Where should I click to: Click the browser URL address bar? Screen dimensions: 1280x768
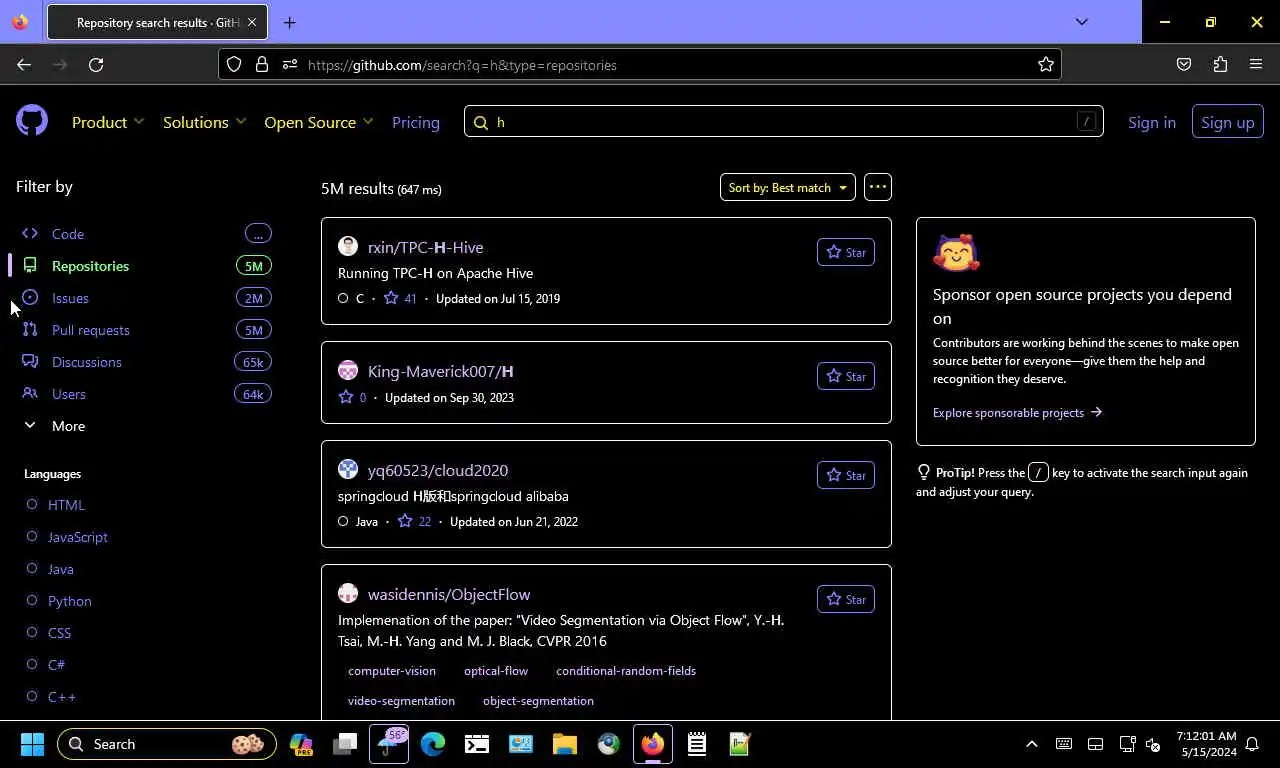pyautogui.click(x=640, y=64)
